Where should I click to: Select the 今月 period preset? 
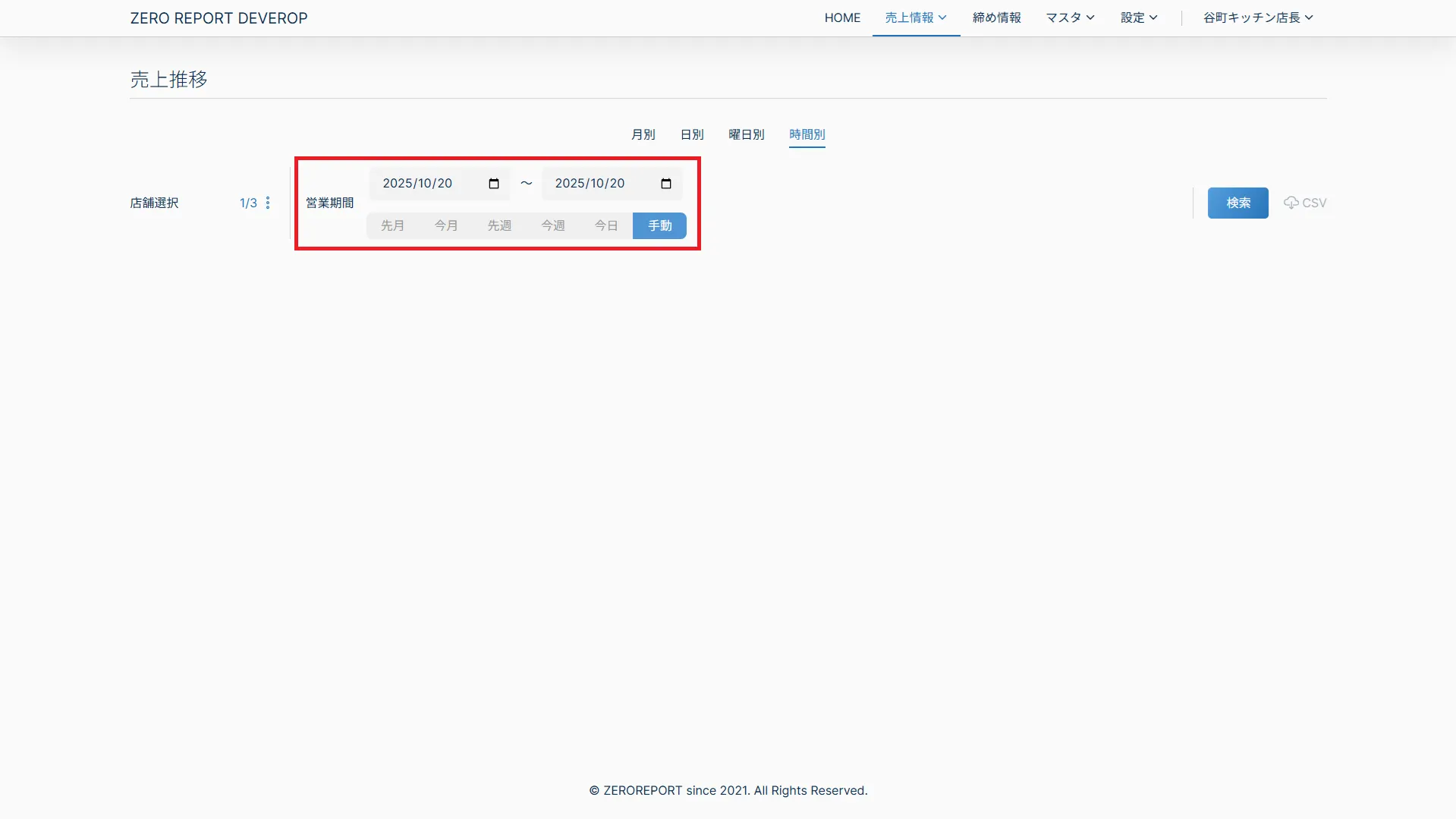click(x=446, y=225)
